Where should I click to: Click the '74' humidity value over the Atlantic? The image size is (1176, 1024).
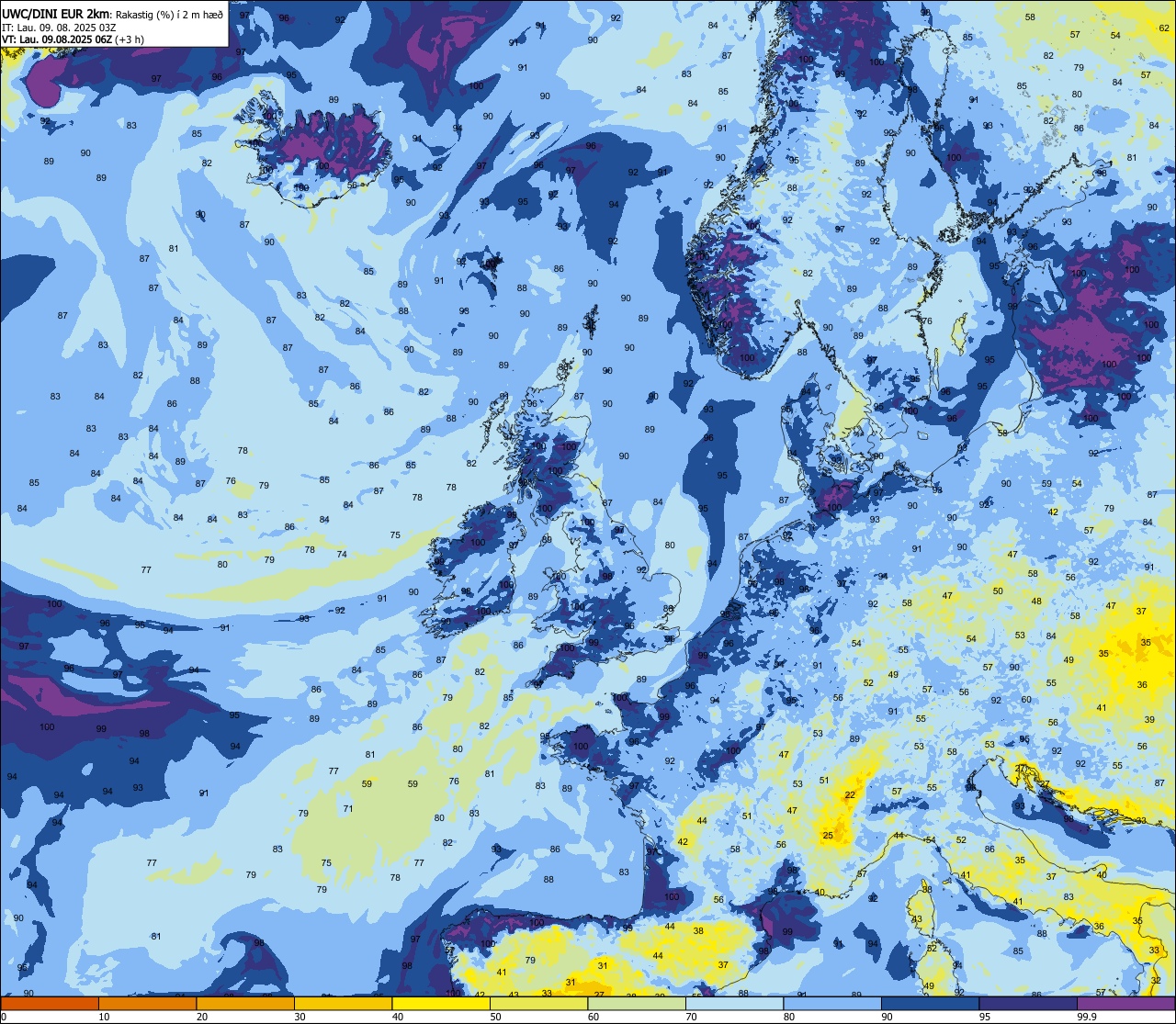(x=342, y=554)
